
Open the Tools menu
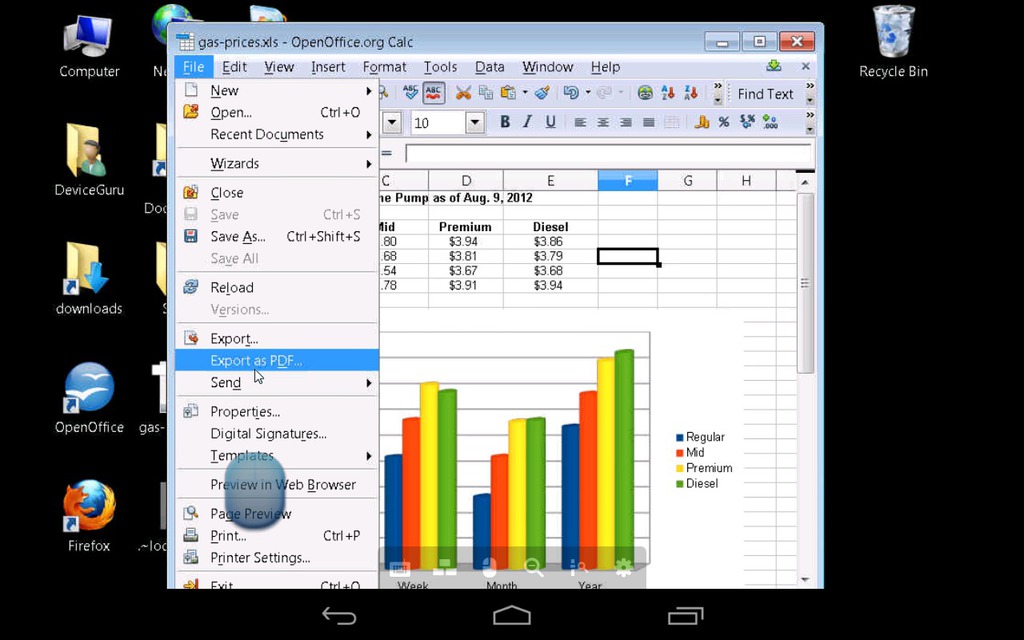(x=440, y=67)
